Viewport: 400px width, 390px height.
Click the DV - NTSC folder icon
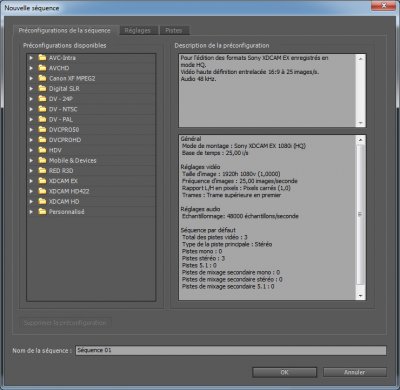pyautogui.click(x=42, y=109)
